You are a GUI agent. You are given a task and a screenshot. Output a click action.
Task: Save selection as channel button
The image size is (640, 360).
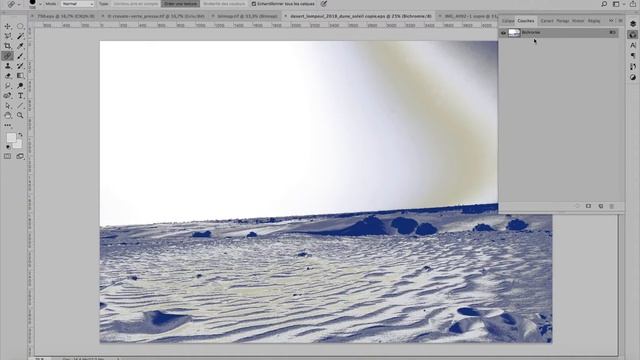tap(589, 206)
